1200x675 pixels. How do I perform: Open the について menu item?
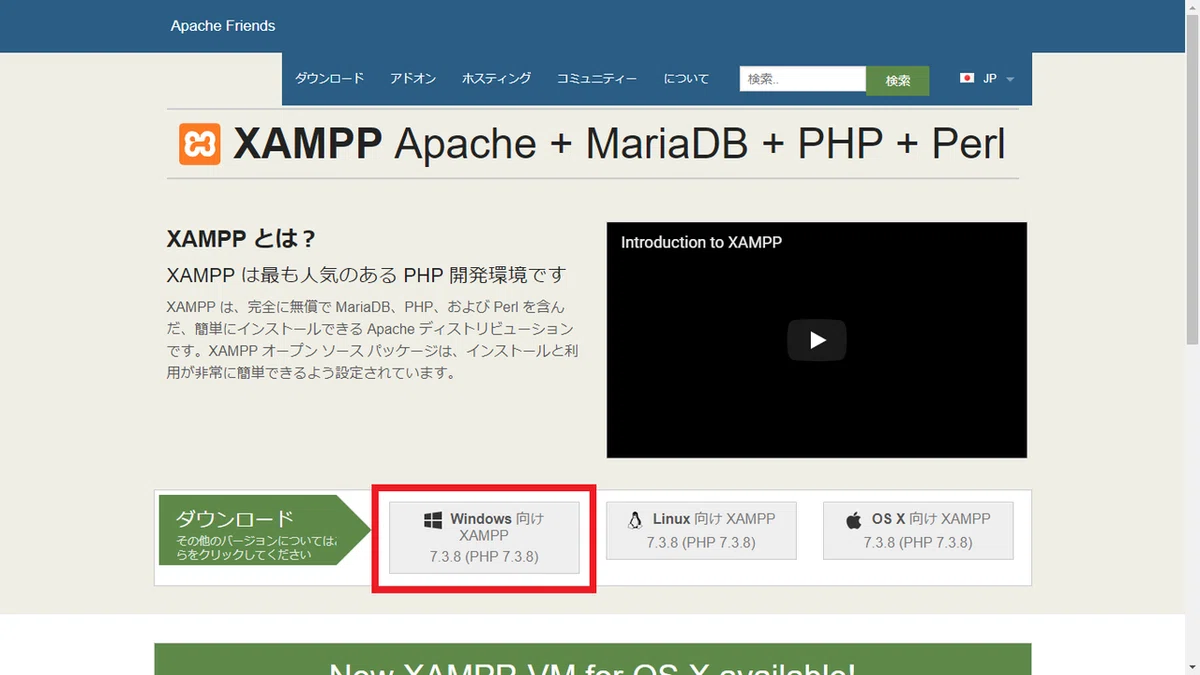686,78
